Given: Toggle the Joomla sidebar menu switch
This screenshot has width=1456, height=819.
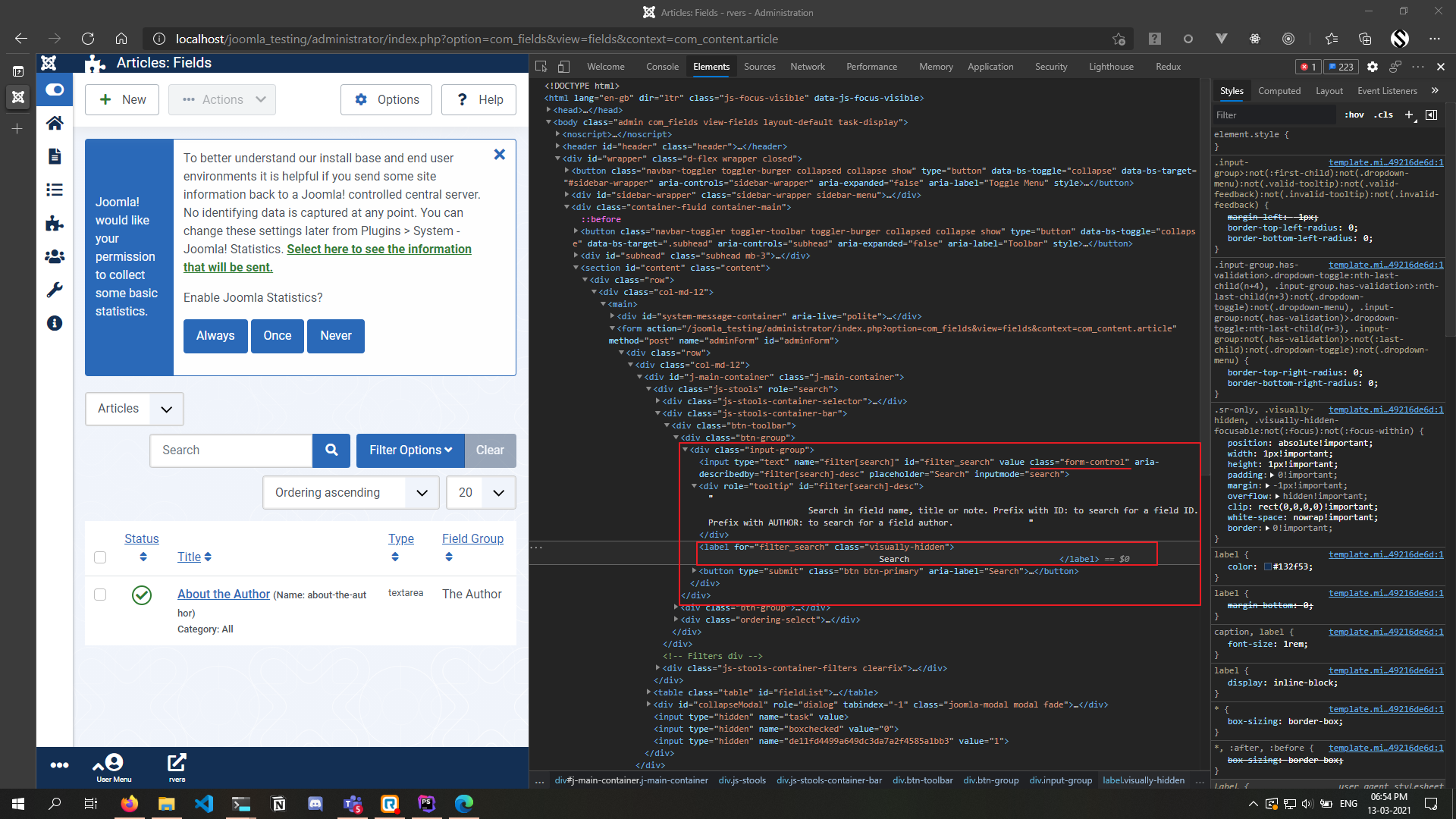Looking at the screenshot, I should click(x=55, y=89).
